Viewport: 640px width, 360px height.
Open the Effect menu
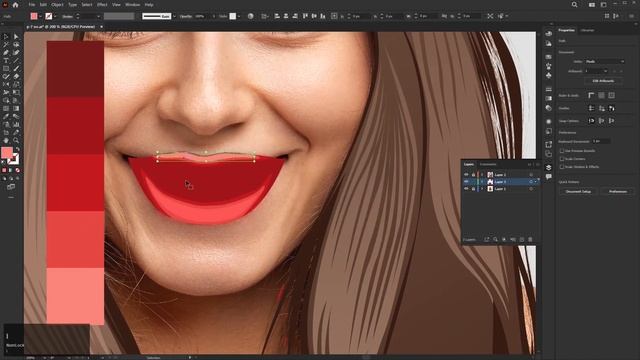pos(102,5)
